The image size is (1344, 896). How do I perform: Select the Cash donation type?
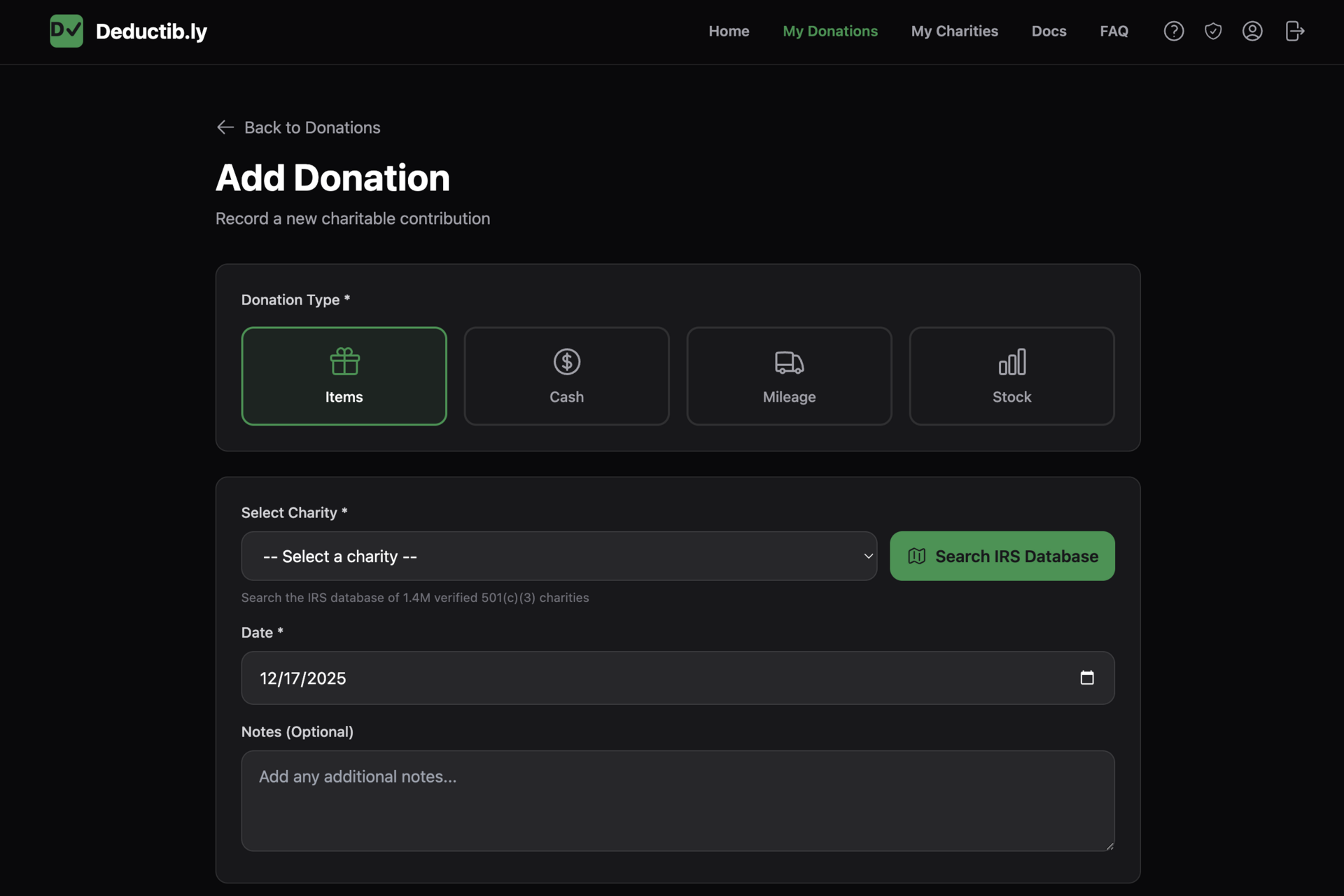pyautogui.click(x=566, y=376)
